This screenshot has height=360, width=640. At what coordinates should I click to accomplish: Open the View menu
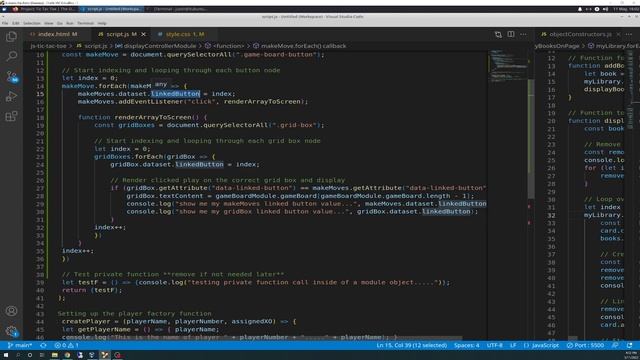tap(49, 23)
